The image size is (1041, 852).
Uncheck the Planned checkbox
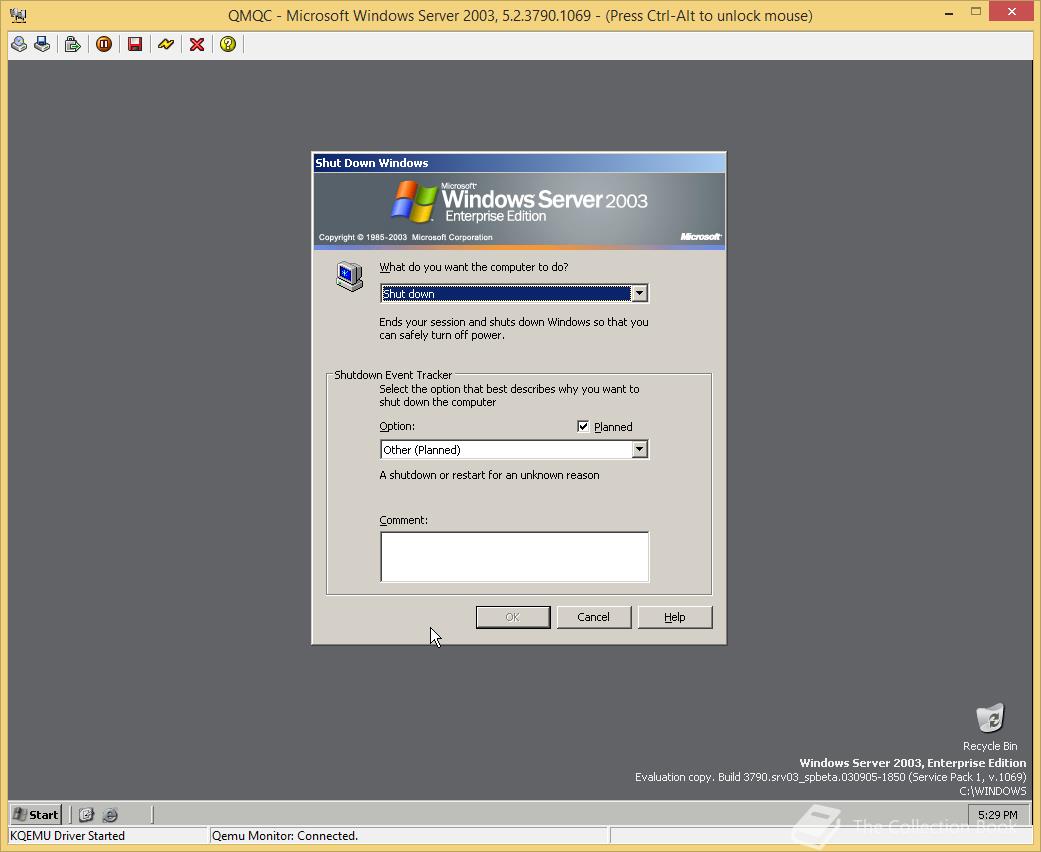(x=583, y=426)
